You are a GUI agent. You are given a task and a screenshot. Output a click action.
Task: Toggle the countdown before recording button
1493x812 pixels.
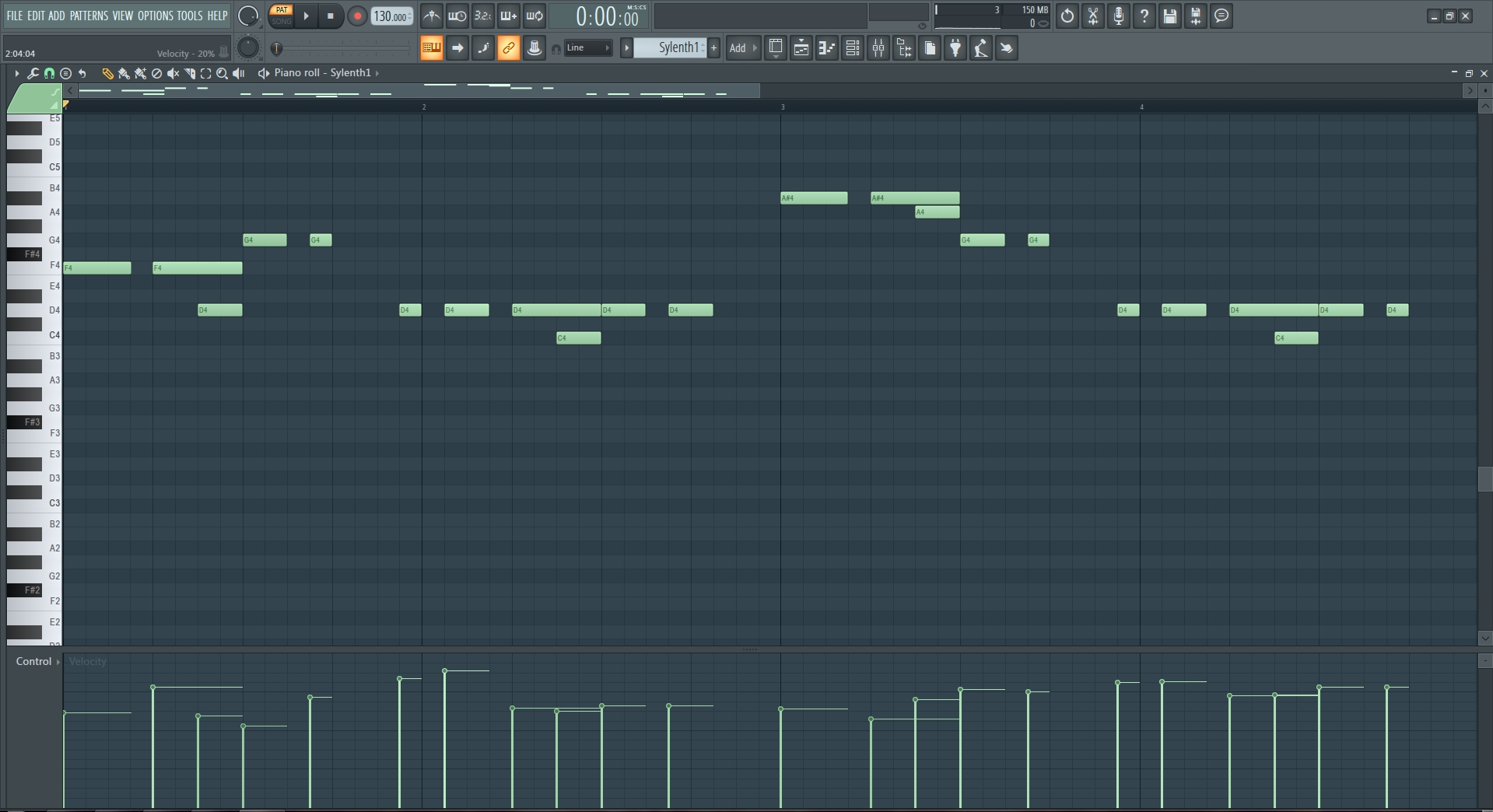point(482,16)
